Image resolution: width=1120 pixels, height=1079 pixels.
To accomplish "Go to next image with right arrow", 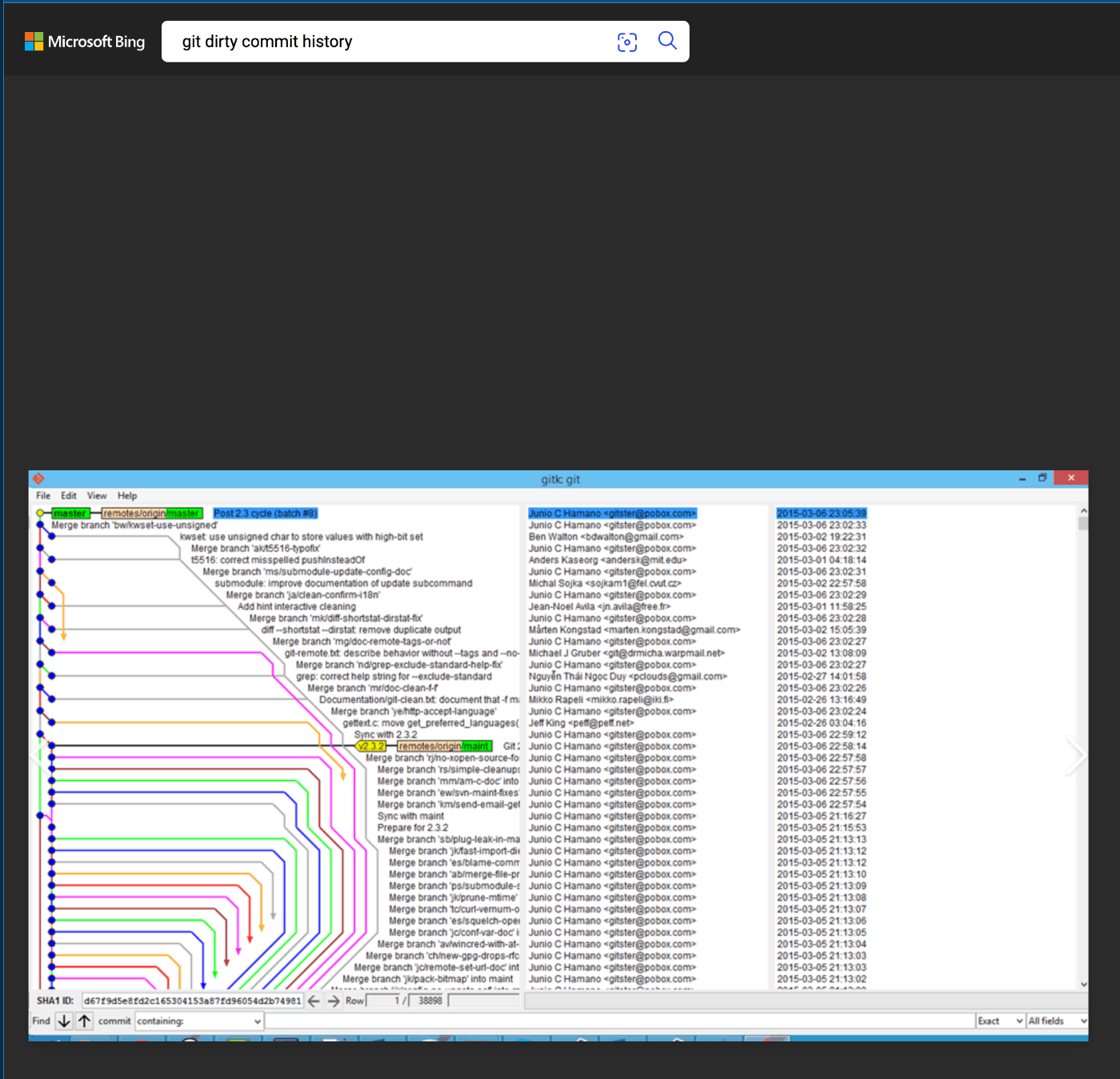I will tap(1076, 755).
